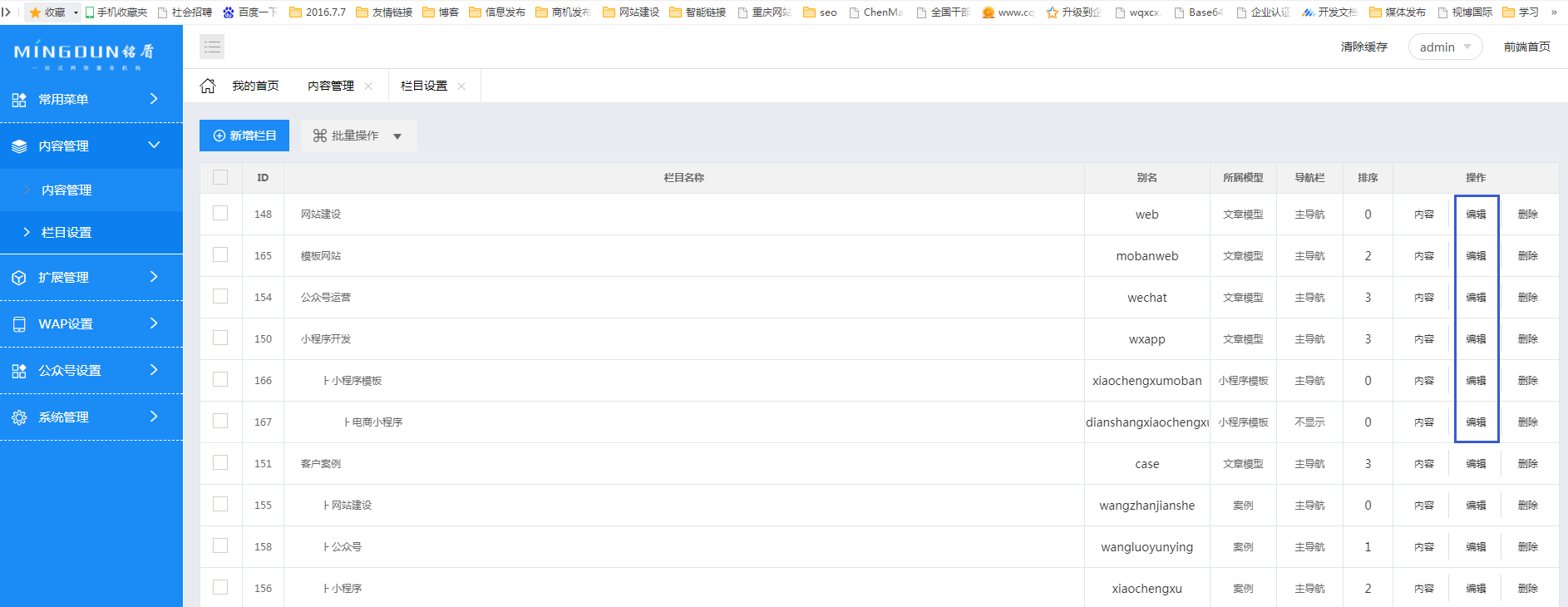Toggle the select-all checkbox in table header
The height and width of the screenshot is (607, 1568).
220,177
